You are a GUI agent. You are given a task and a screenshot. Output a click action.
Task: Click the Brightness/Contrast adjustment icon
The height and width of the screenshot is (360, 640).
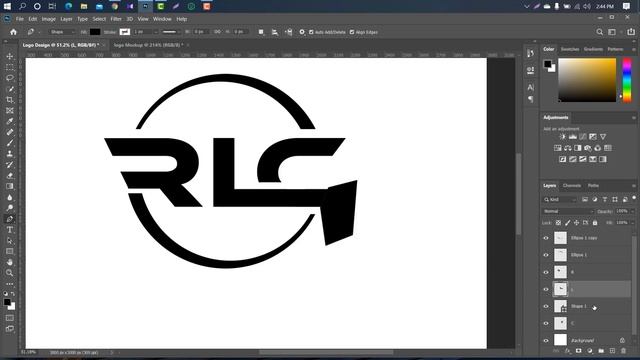click(563, 137)
